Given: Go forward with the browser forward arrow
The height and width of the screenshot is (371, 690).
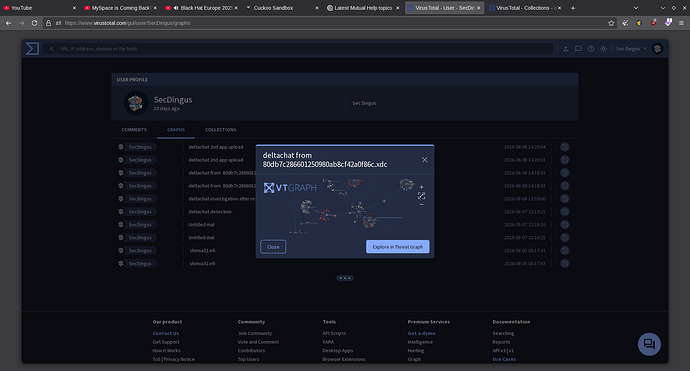Looking at the screenshot, I should 21,23.
